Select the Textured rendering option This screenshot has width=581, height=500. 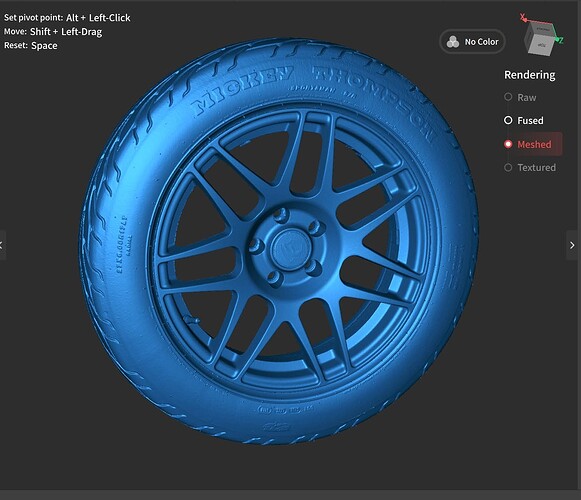(x=530, y=168)
